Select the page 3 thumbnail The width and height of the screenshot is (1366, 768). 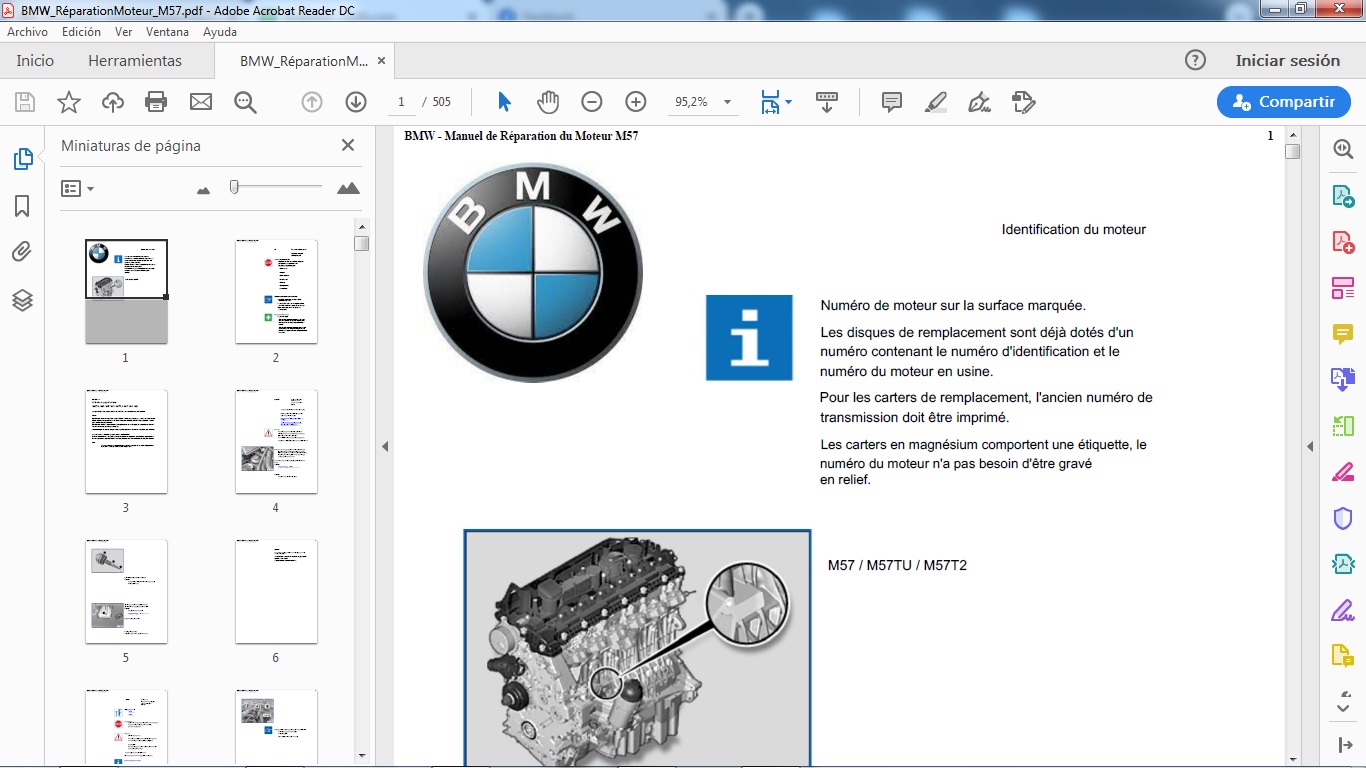125,441
